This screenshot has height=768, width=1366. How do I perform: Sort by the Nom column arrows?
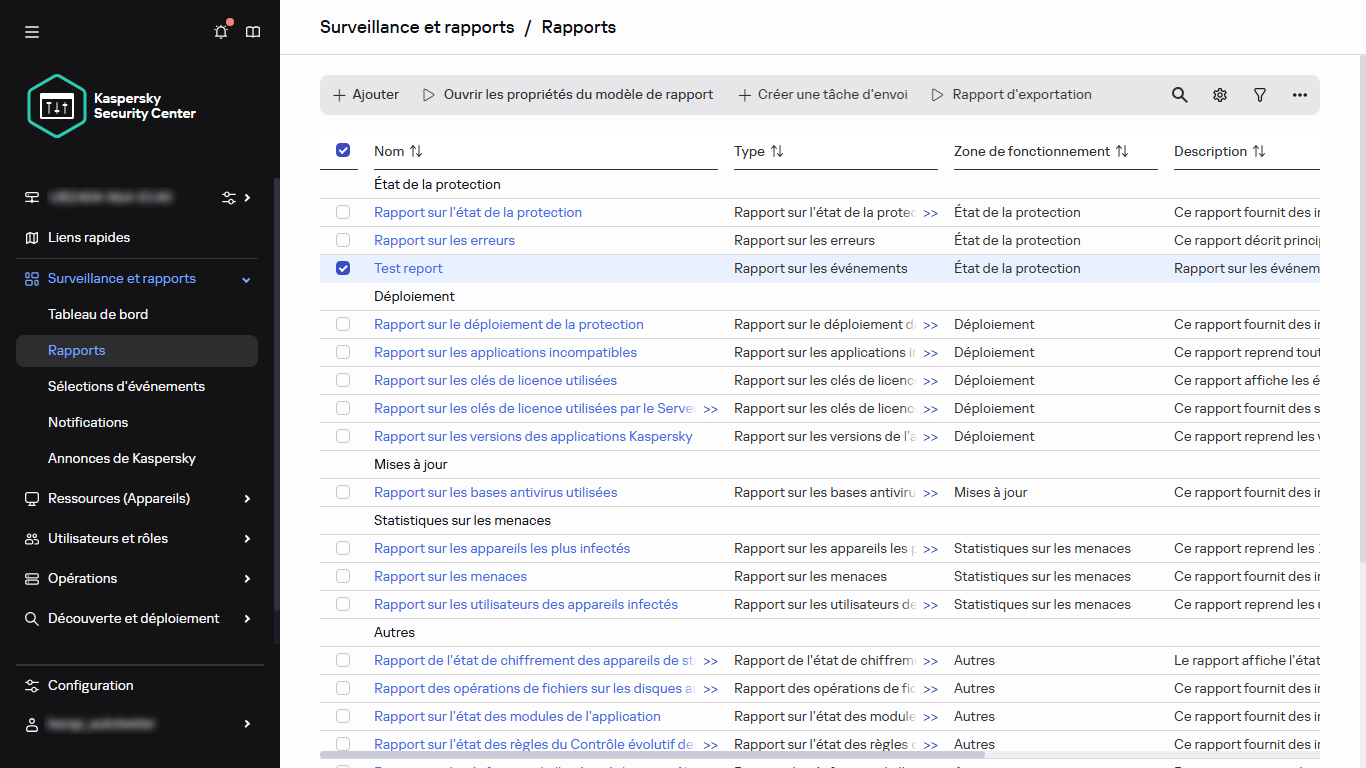coord(416,151)
